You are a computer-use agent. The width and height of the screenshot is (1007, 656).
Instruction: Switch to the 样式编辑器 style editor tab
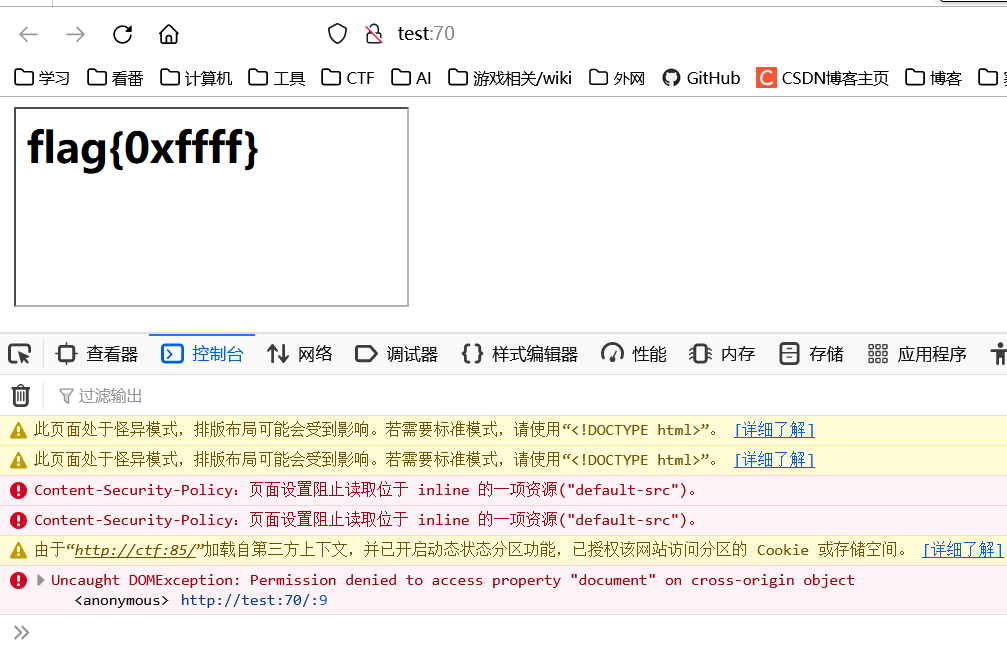click(520, 354)
